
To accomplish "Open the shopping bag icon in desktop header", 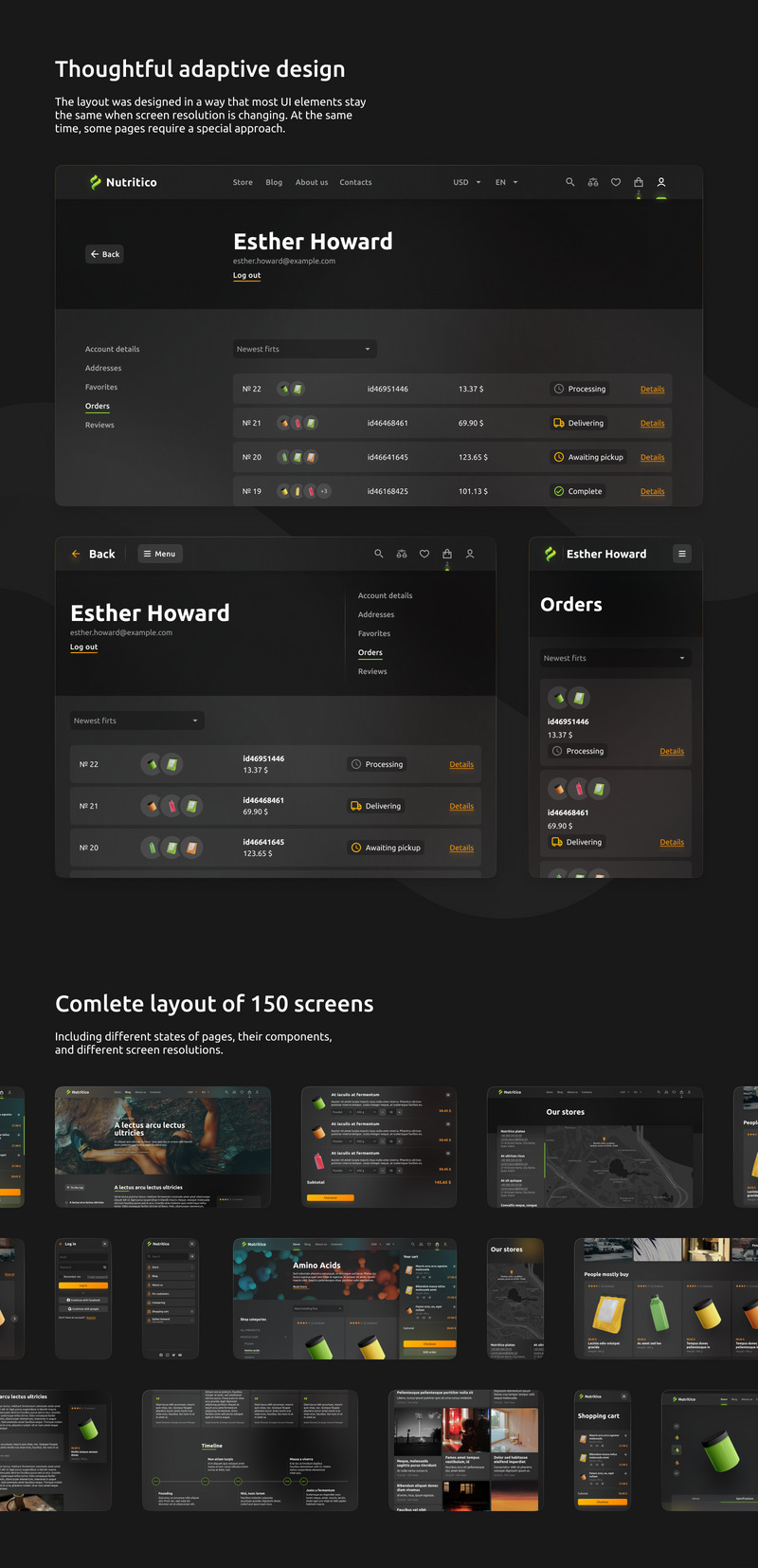I will pos(639,182).
